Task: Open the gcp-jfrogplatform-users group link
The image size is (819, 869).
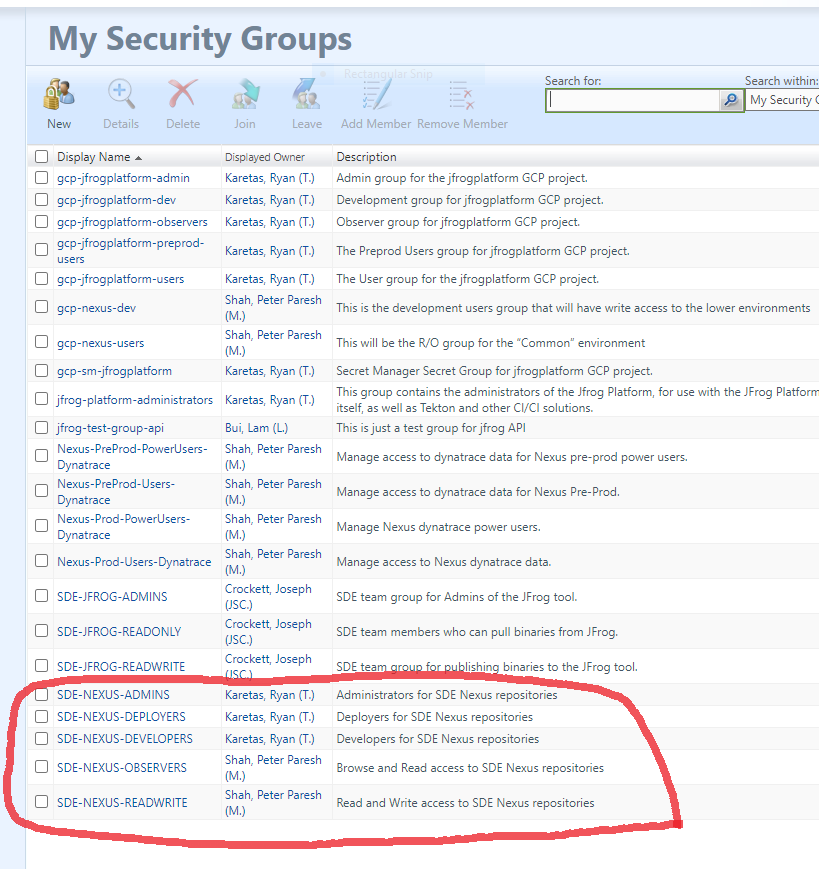Action: (120, 279)
